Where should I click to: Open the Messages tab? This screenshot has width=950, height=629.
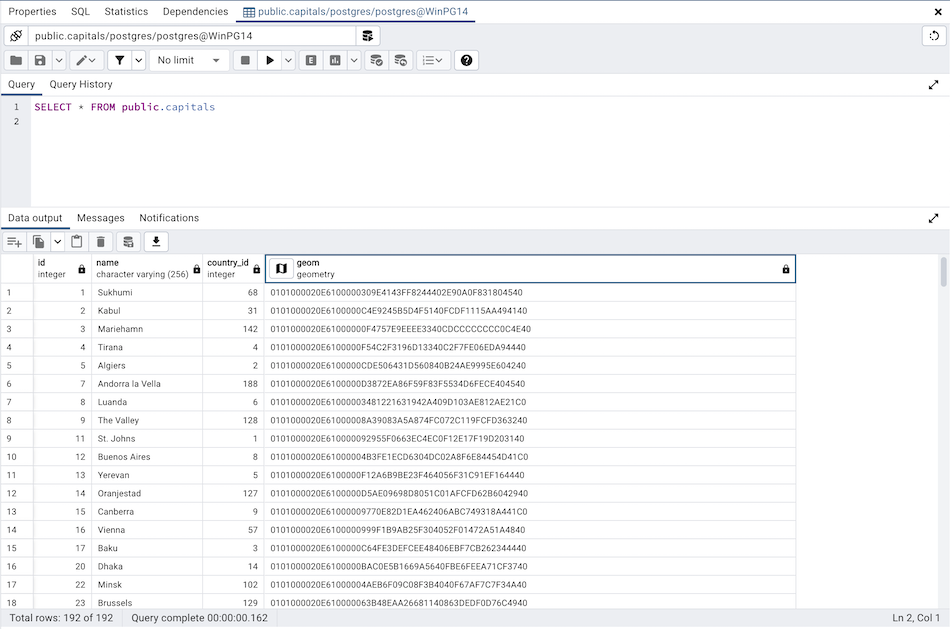[x=101, y=218]
